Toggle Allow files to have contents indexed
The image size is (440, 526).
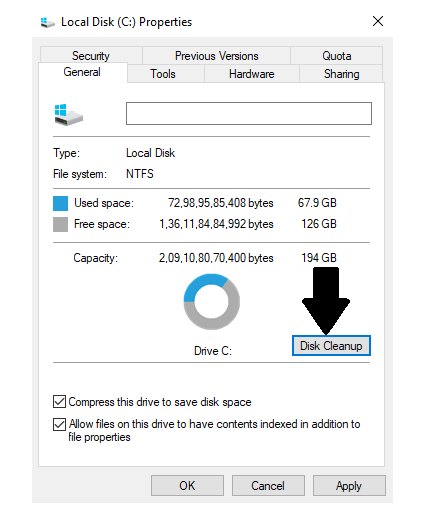59,424
